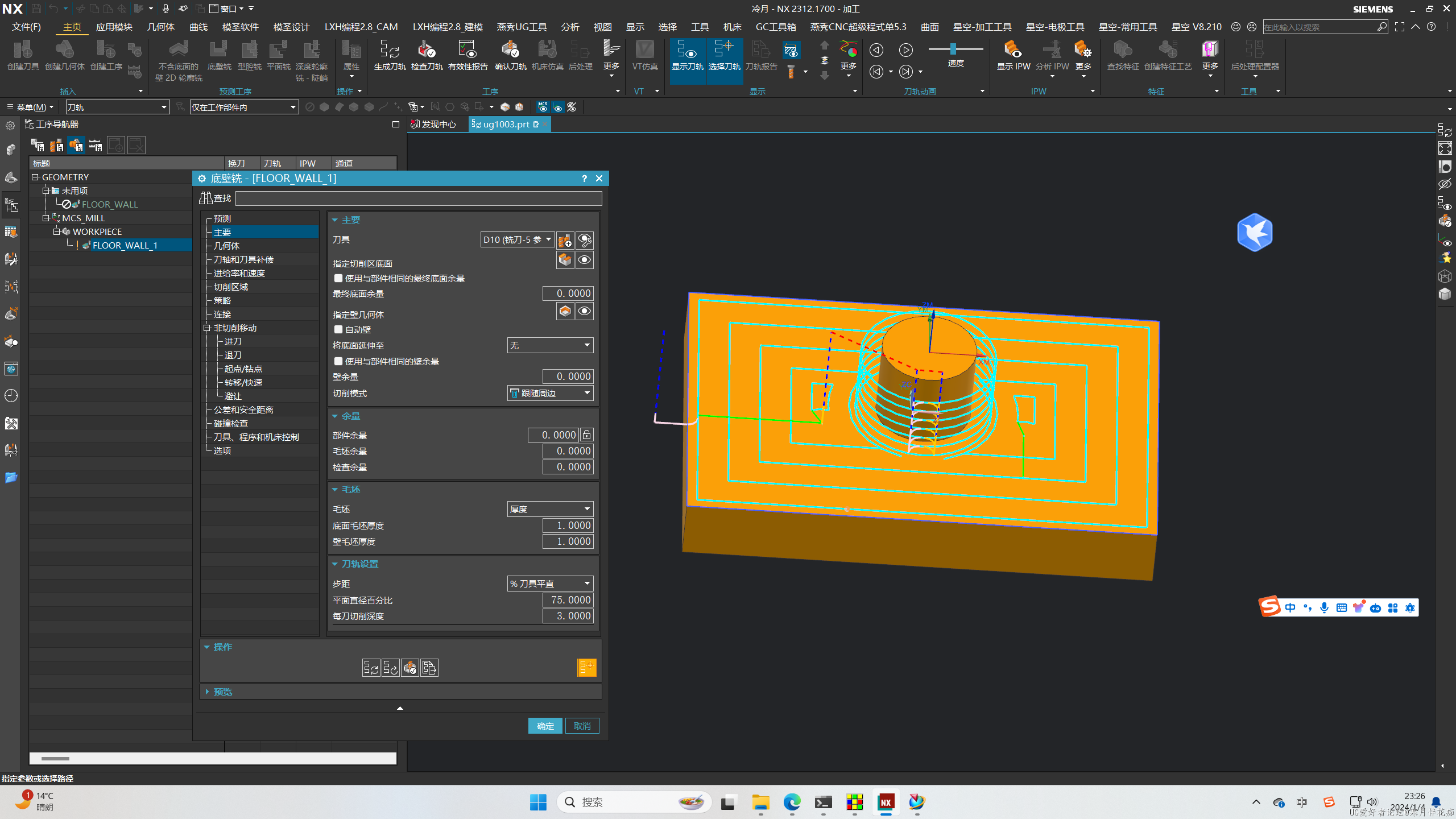Enable the 自动壁 checkbox

tap(338, 329)
